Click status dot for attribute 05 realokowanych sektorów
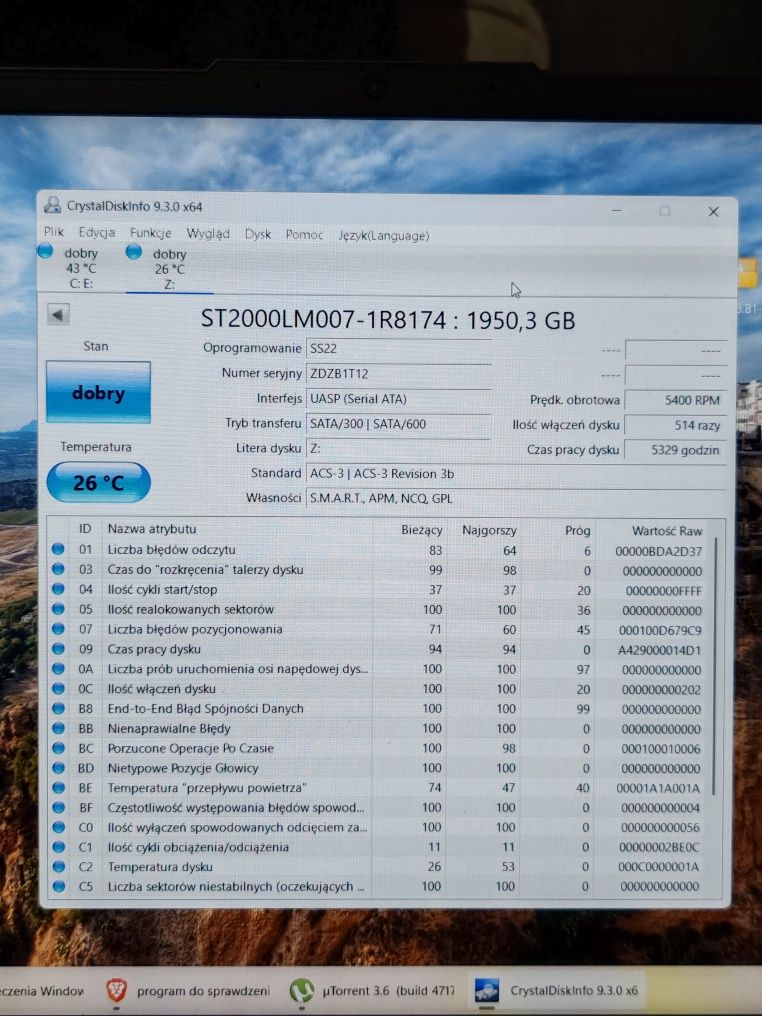 tap(58, 609)
